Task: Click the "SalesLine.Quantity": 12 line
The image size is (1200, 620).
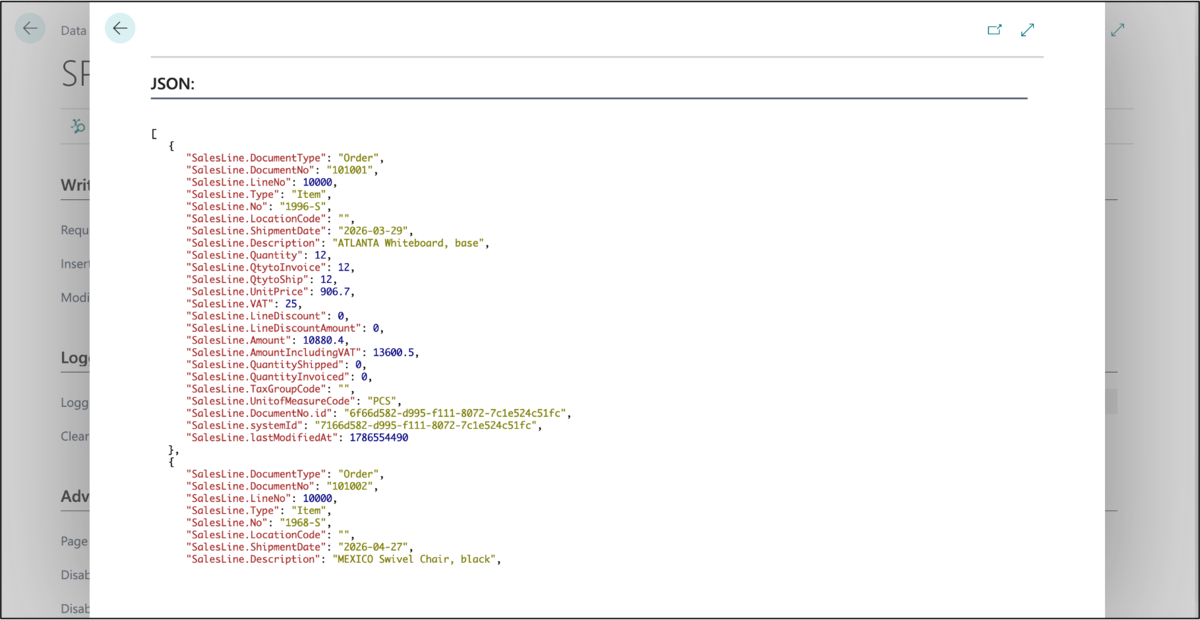Action: [x=258, y=255]
